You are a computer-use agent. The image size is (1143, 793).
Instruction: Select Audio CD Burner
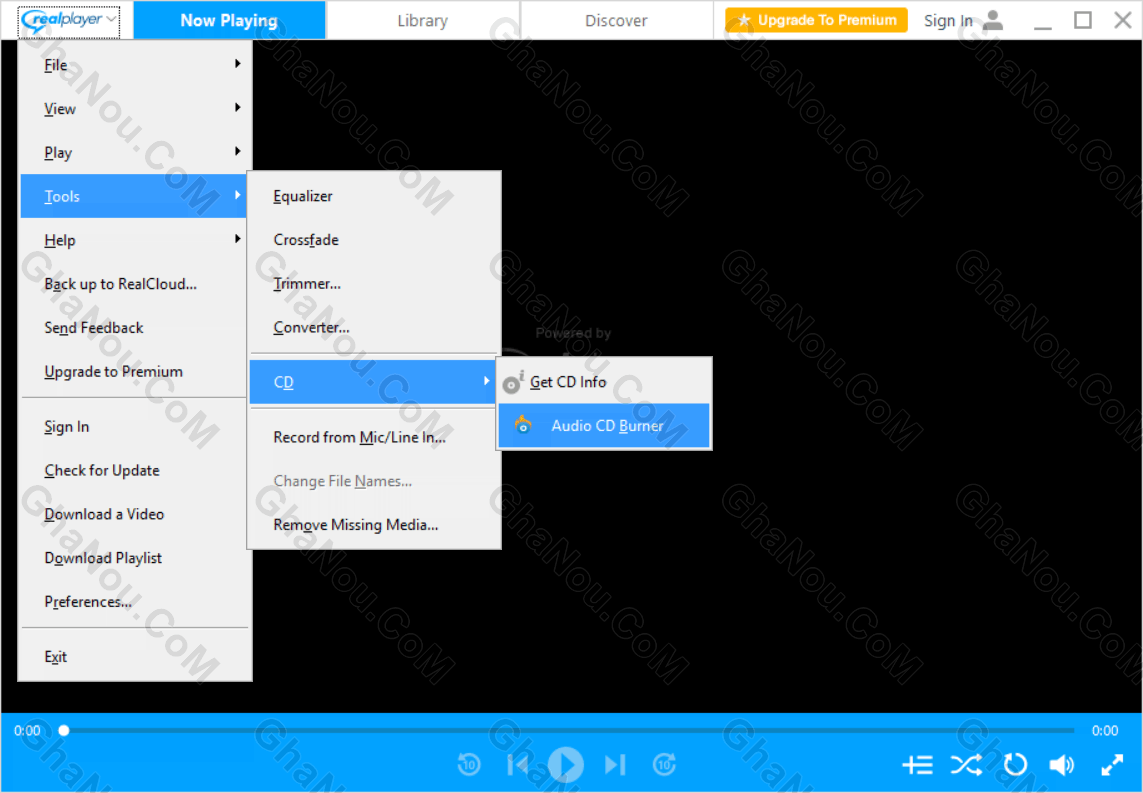606,426
